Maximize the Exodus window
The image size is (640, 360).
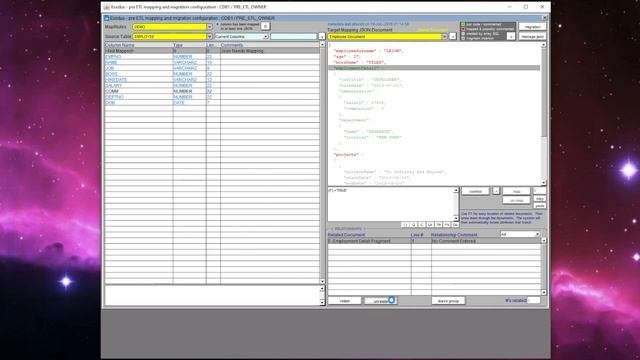click(526, 7)
